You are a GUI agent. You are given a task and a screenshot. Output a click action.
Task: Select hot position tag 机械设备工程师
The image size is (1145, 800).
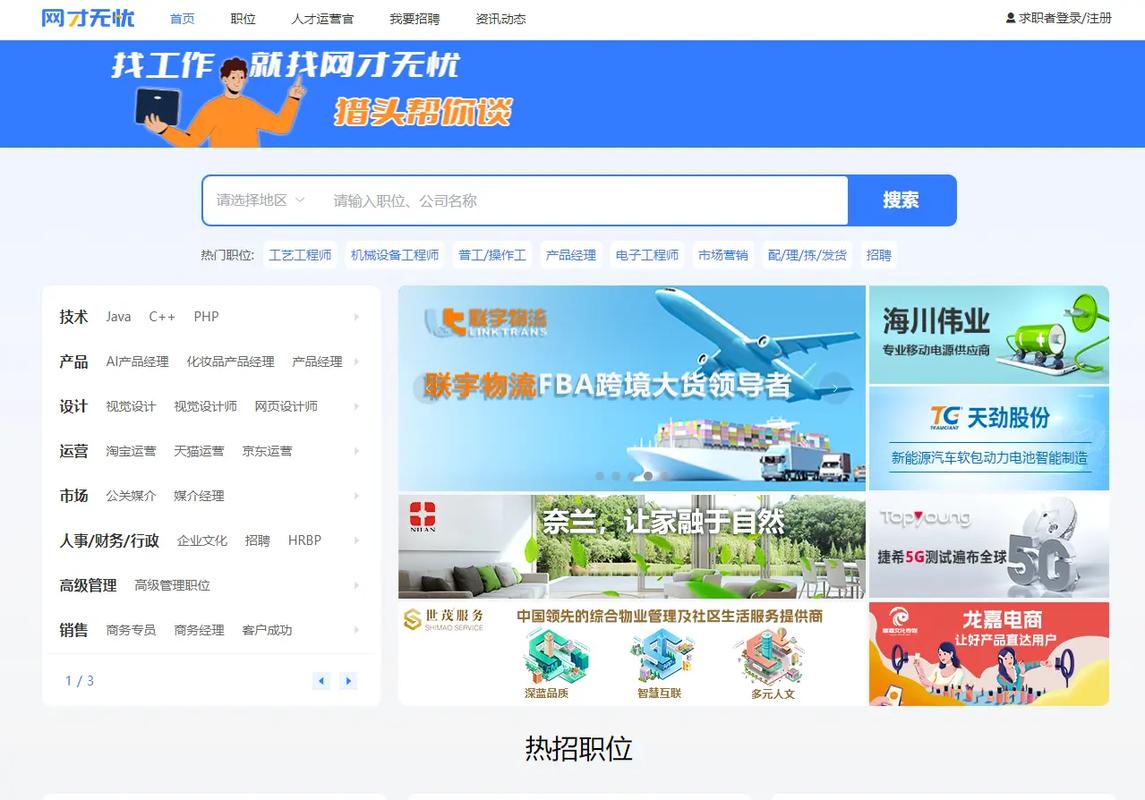click(394, 255)
